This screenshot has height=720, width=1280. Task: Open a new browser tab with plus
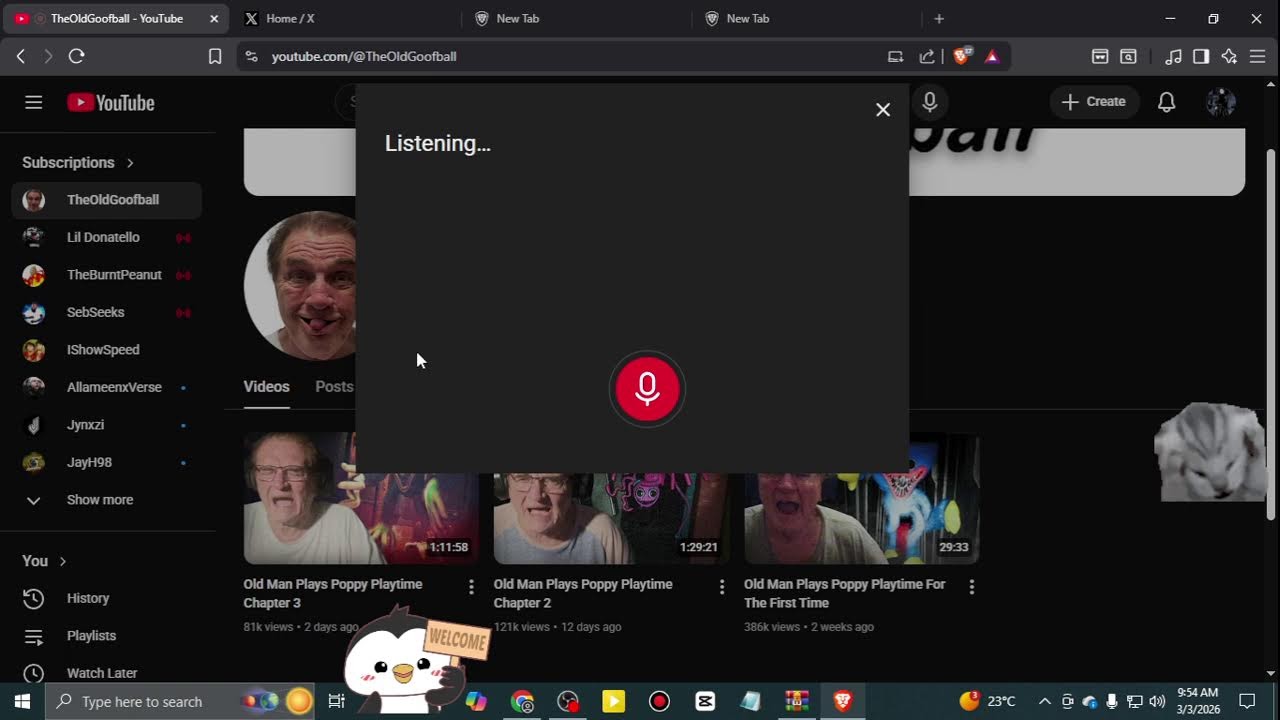(939, 18)
